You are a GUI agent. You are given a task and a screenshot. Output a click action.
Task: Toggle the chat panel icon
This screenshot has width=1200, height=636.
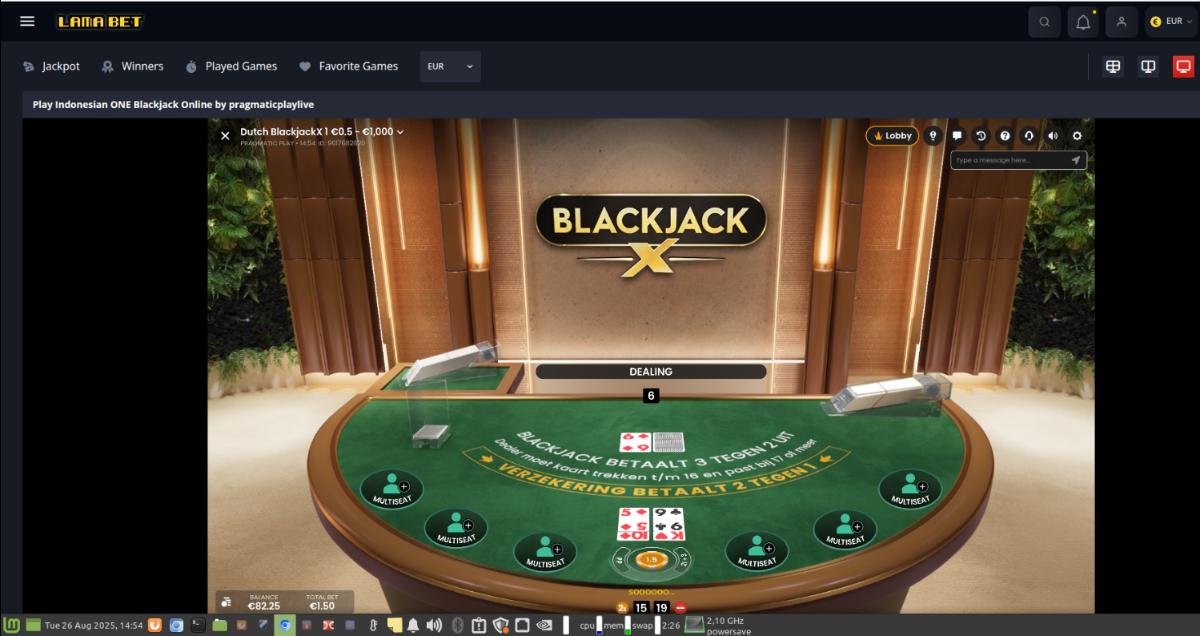tap(957, 135)
